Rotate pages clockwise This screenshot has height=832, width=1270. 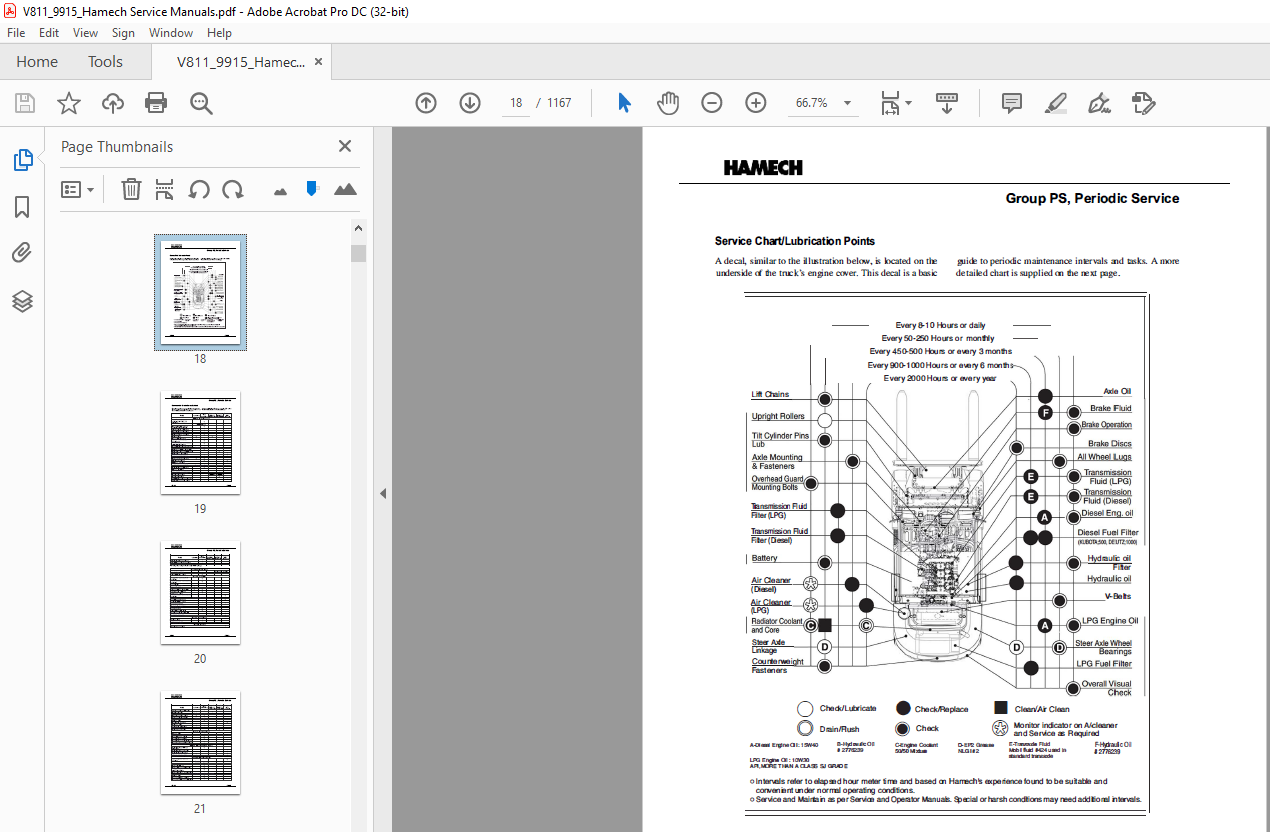[233, 189]
